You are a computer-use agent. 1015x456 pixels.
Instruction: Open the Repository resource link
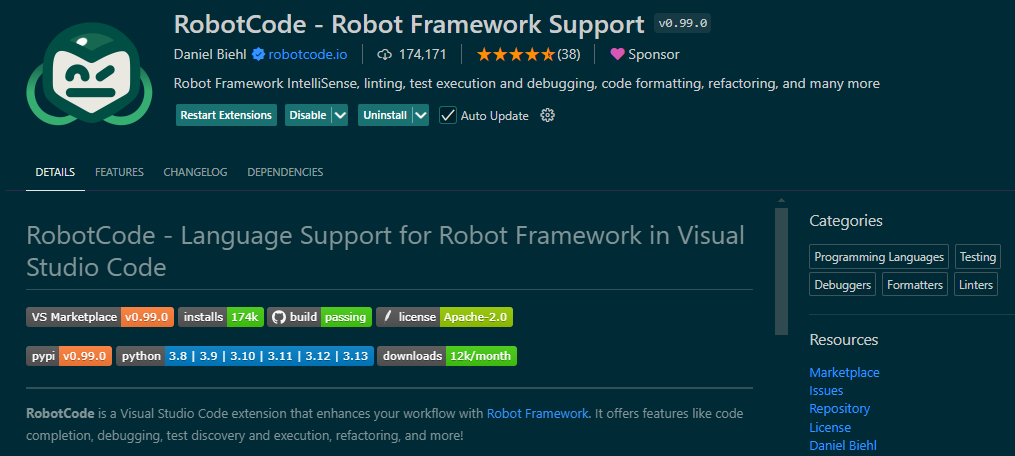tap(839, 409)
